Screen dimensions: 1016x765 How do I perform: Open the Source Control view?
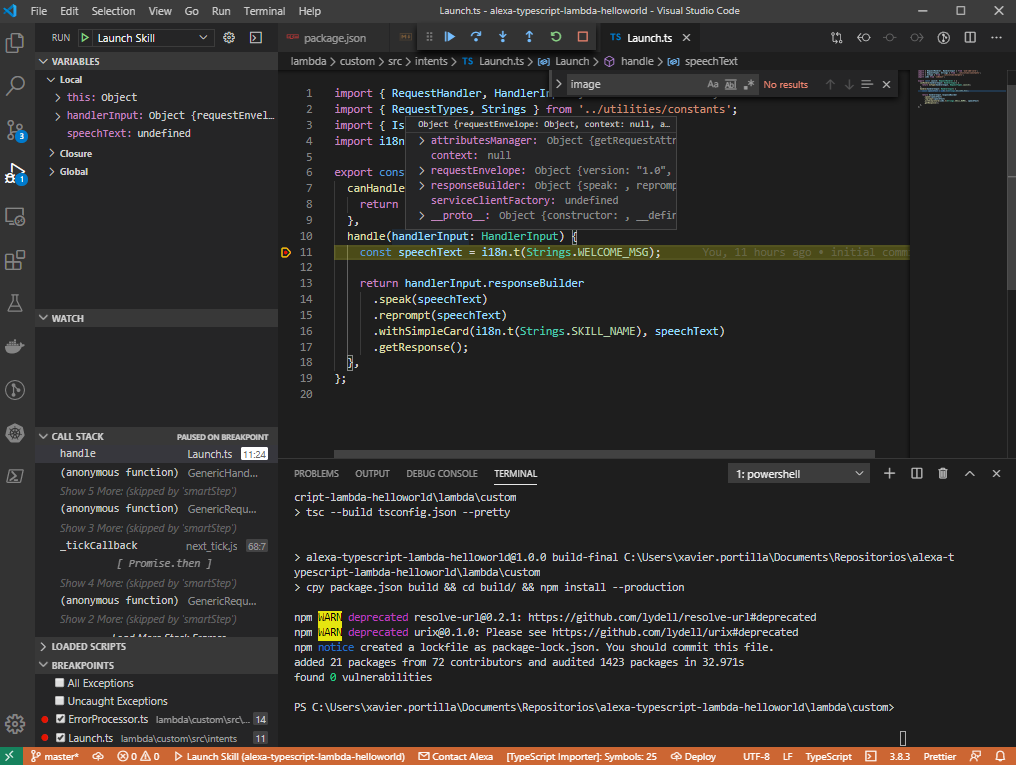coord(15,130)
